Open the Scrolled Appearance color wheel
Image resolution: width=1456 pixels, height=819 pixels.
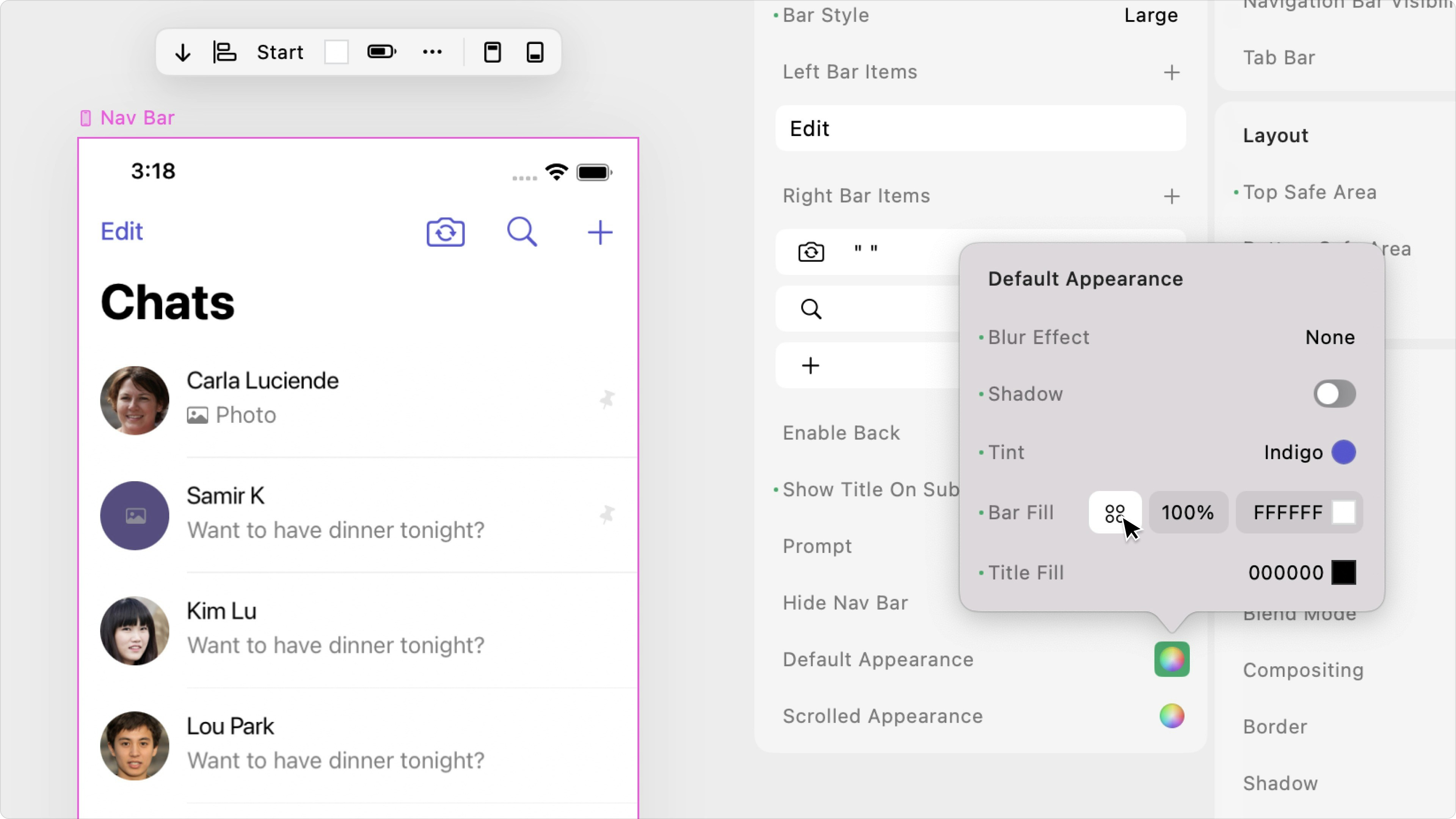pyautogui.click(x=1172, y=716)
